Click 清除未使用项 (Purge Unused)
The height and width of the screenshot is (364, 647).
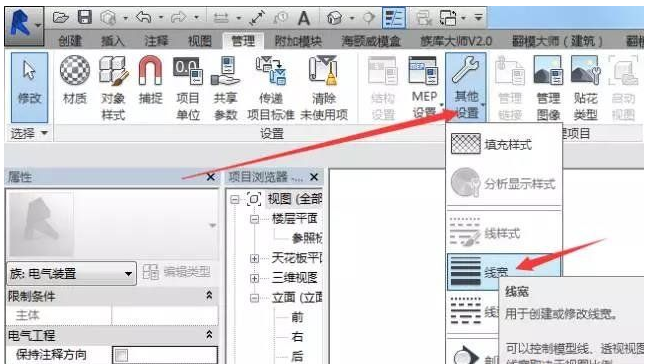coord(324,88)
